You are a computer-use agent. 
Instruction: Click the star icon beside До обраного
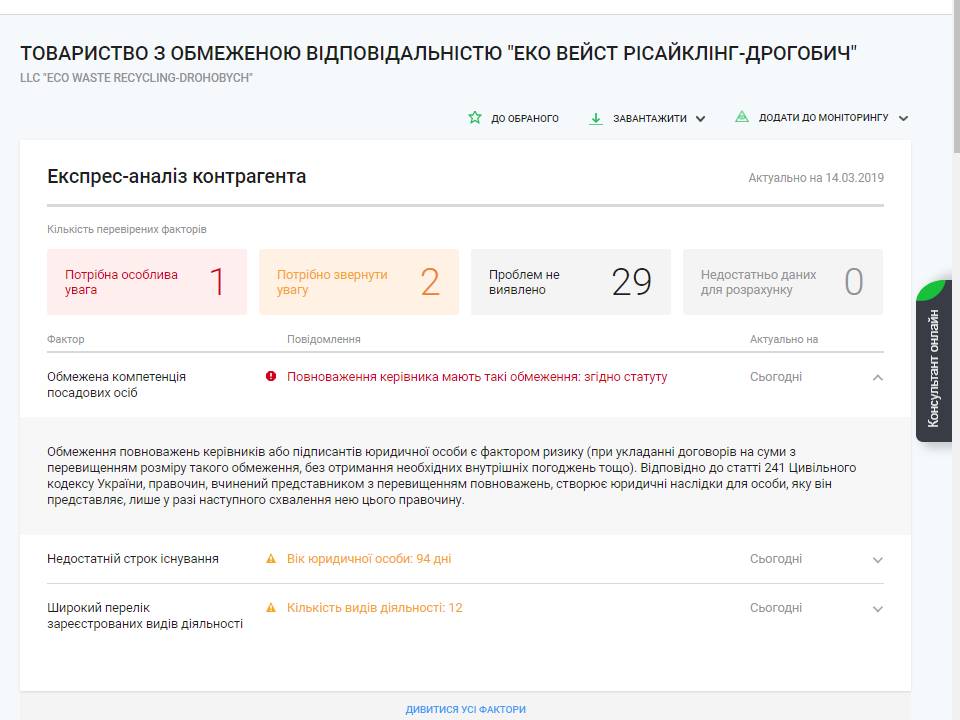coord(474,117)
